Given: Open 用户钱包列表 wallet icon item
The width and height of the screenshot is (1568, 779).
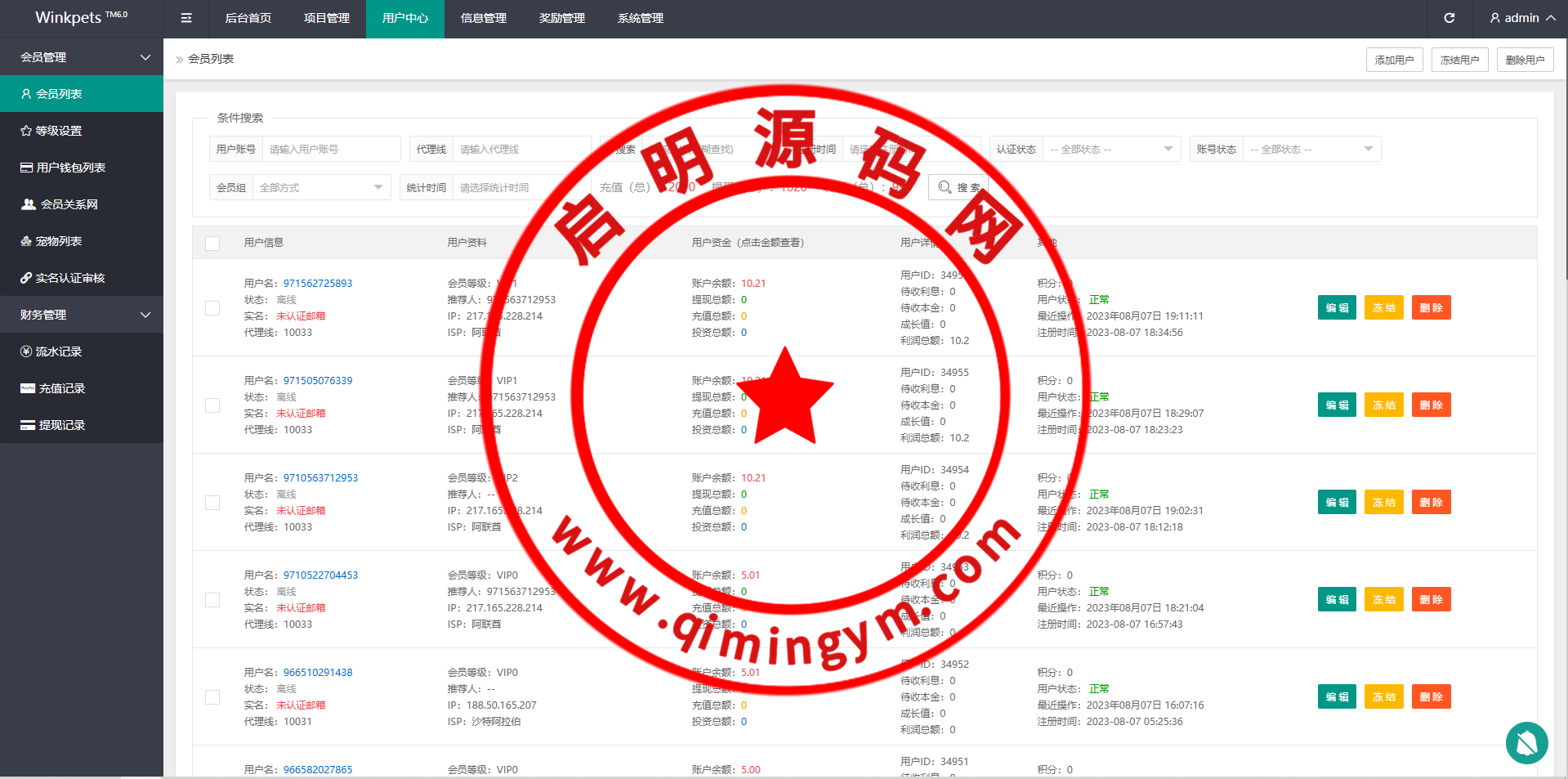Looking at the screenshot, I should (63, 168).
